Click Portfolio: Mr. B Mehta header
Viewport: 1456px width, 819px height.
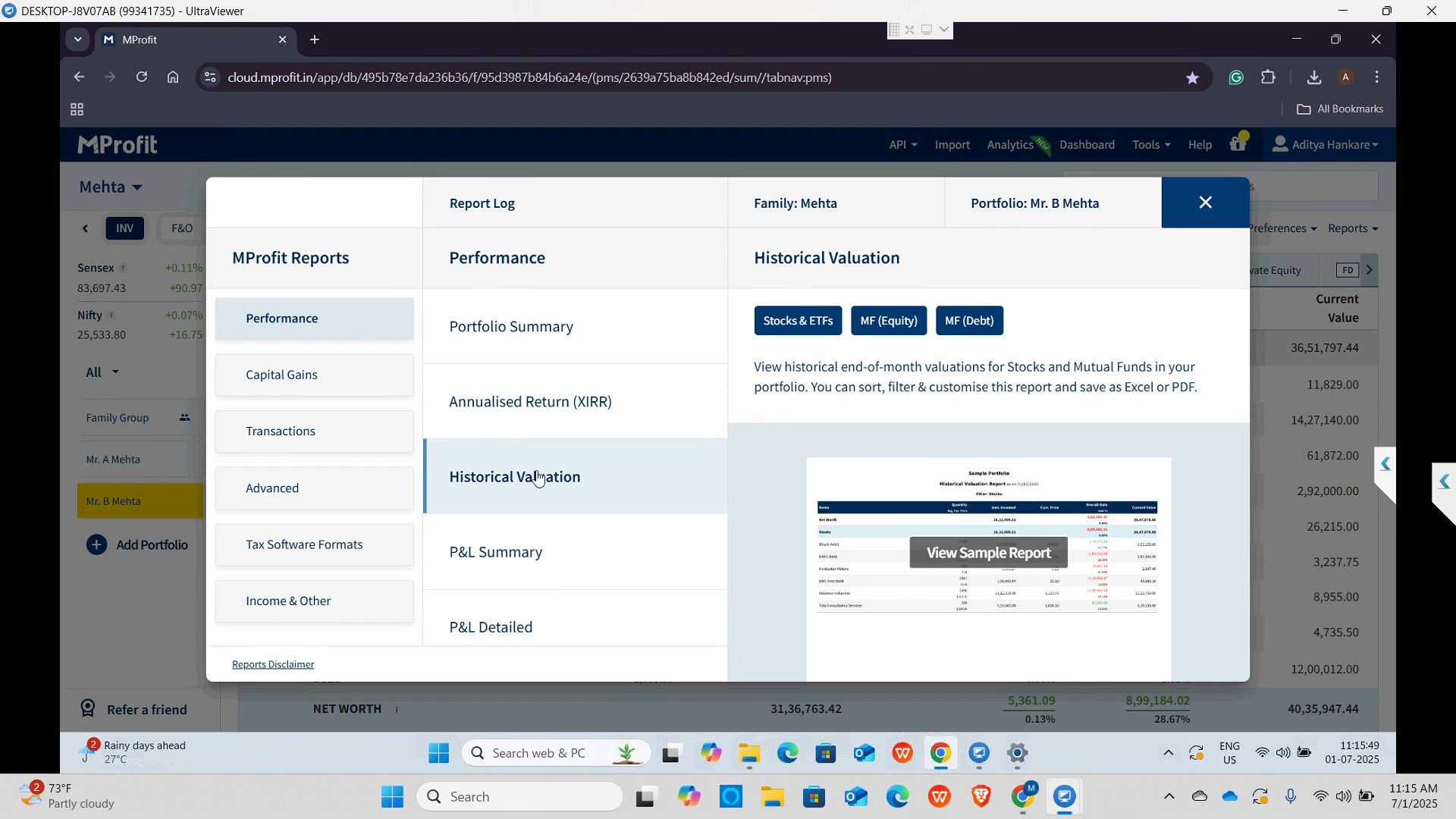pyautogui.click(x=1034, y=203)
